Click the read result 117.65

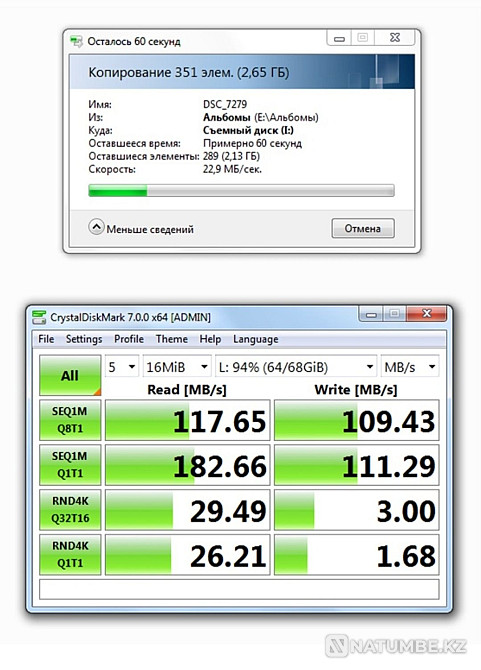tap(188, 420)
